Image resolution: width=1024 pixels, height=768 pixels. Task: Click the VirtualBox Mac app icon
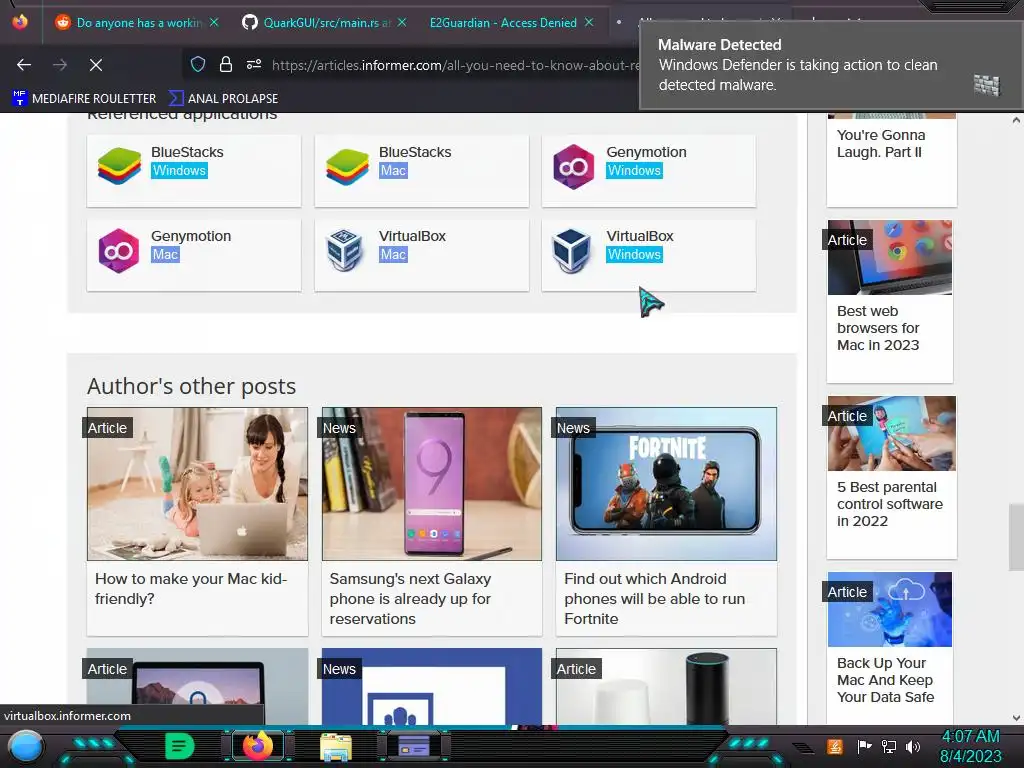345,250
